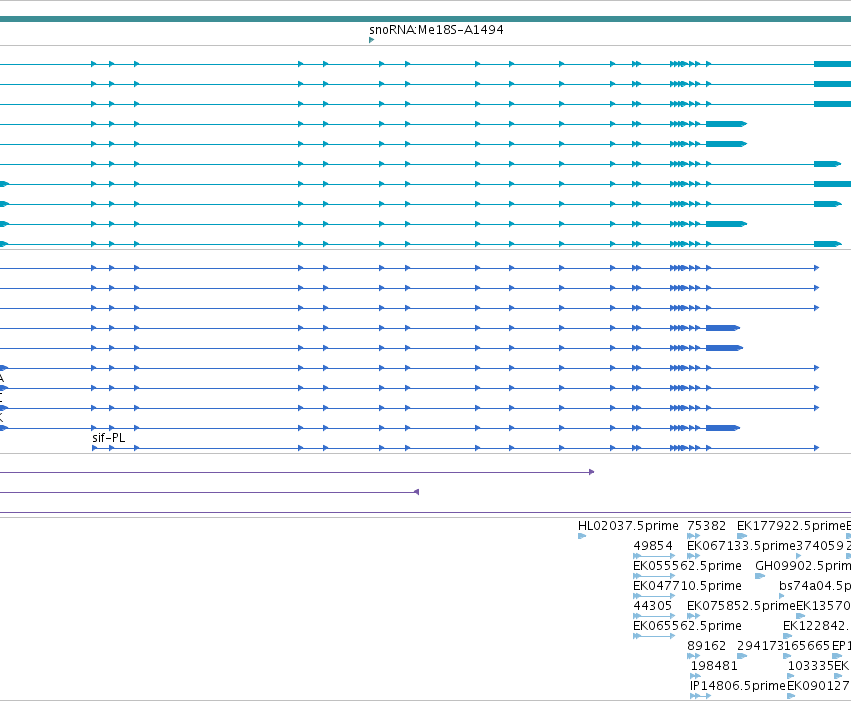Select the bs74a04 EST label
The height and width of the screenshot is (701, 851).
coord(815,586)
